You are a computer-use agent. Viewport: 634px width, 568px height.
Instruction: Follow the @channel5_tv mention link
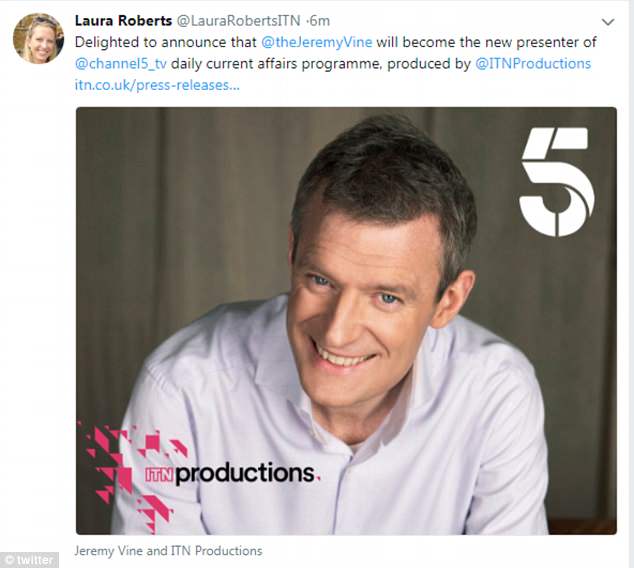[x=120, y=64]
